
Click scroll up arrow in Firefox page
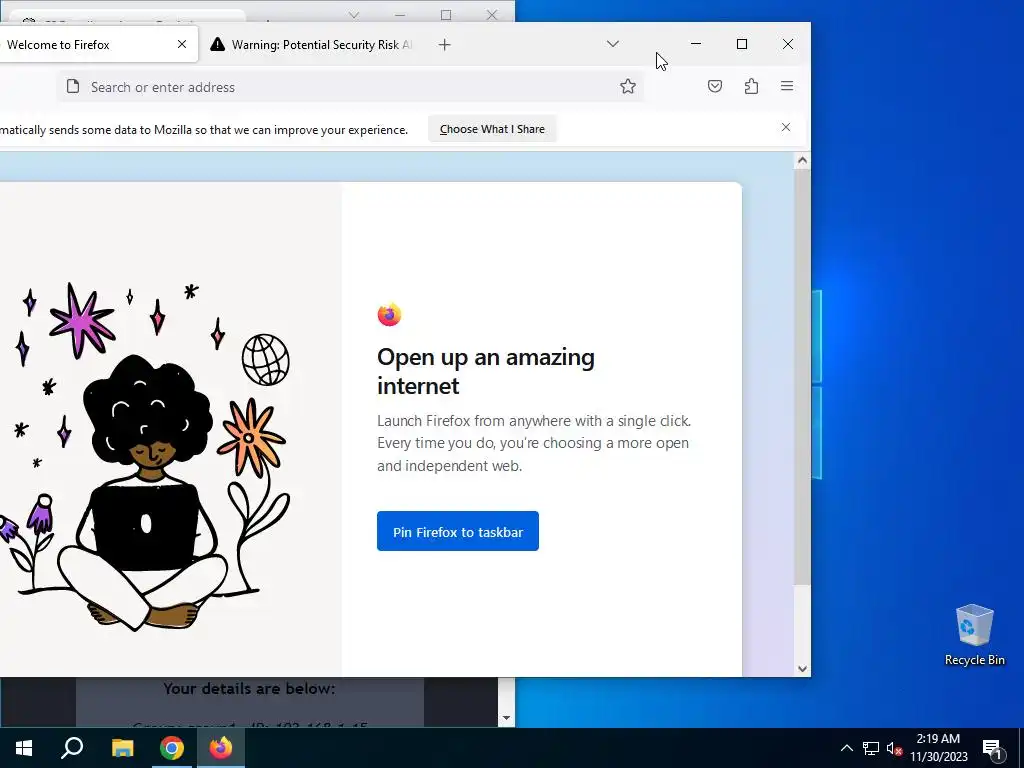coord(803,161)
